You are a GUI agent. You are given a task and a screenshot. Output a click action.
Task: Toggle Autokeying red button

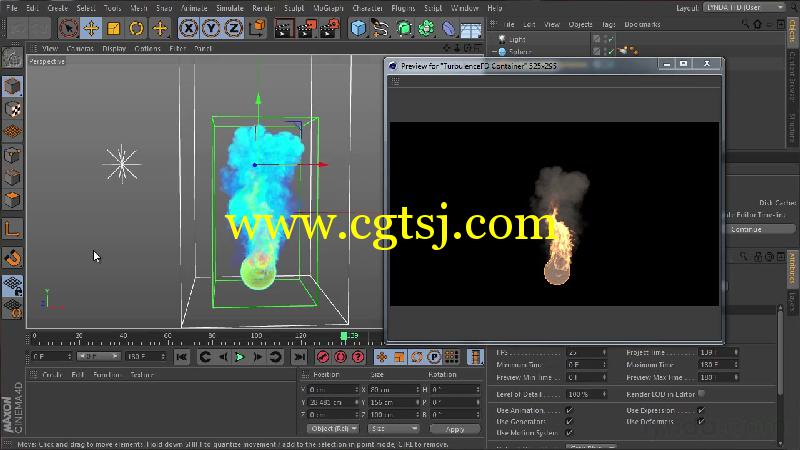(340, 357)
